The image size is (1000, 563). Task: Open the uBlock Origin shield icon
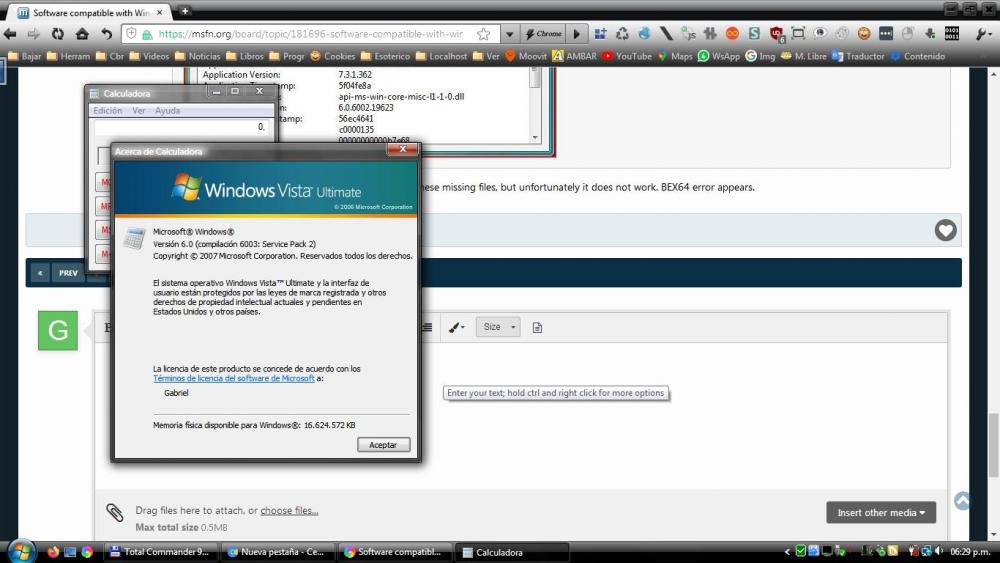point(776,34)
